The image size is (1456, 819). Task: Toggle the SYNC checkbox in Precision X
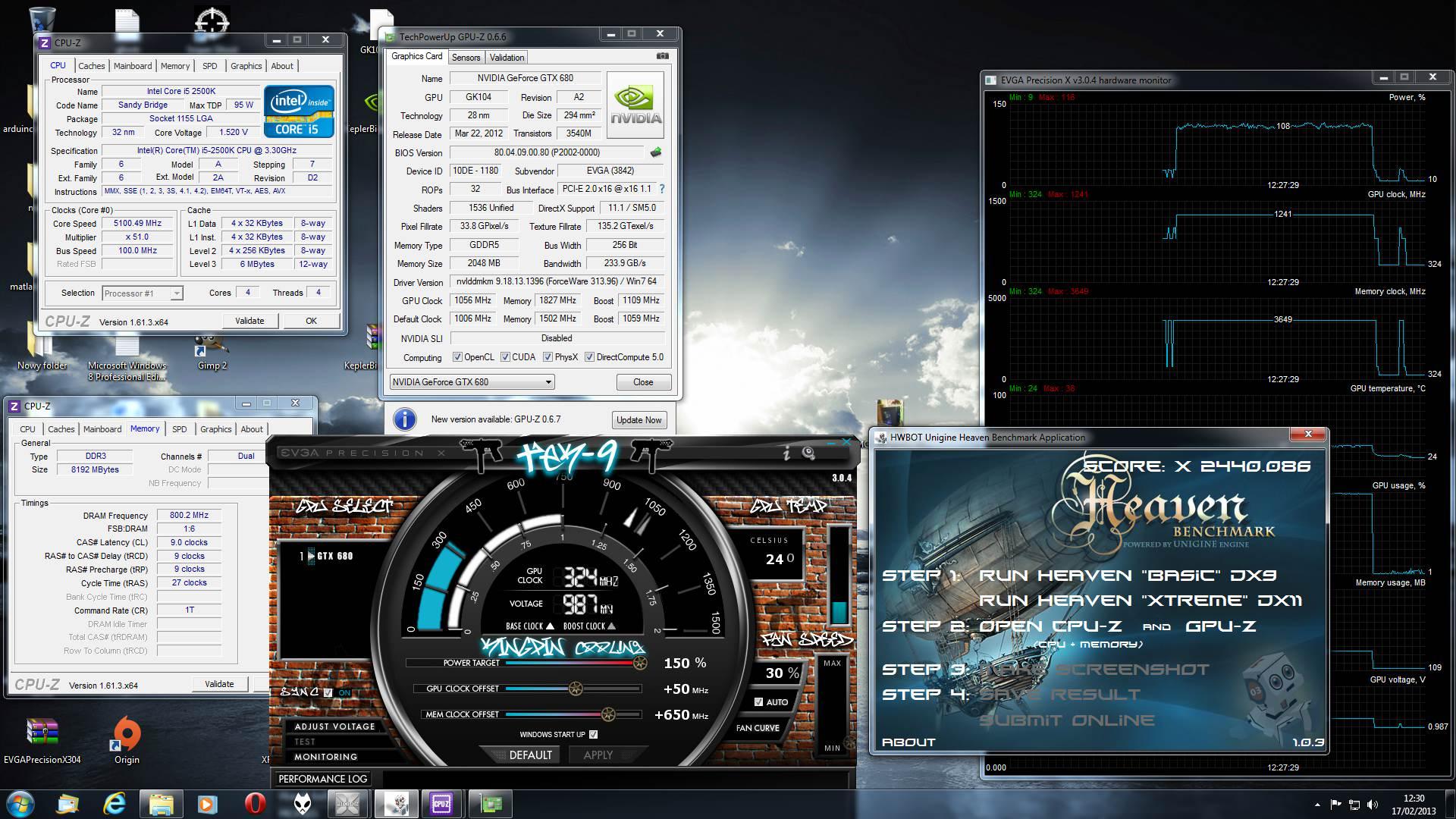[328, 692]
